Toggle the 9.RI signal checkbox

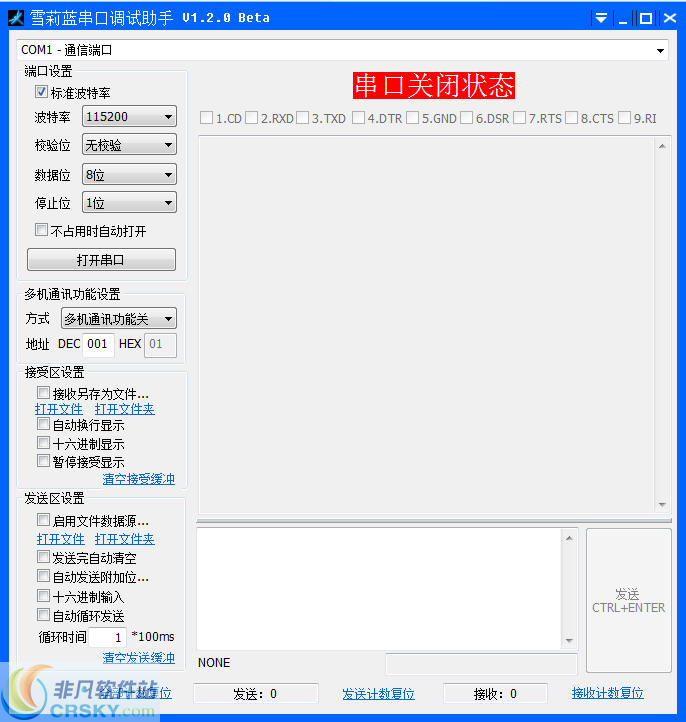[624, 118]
